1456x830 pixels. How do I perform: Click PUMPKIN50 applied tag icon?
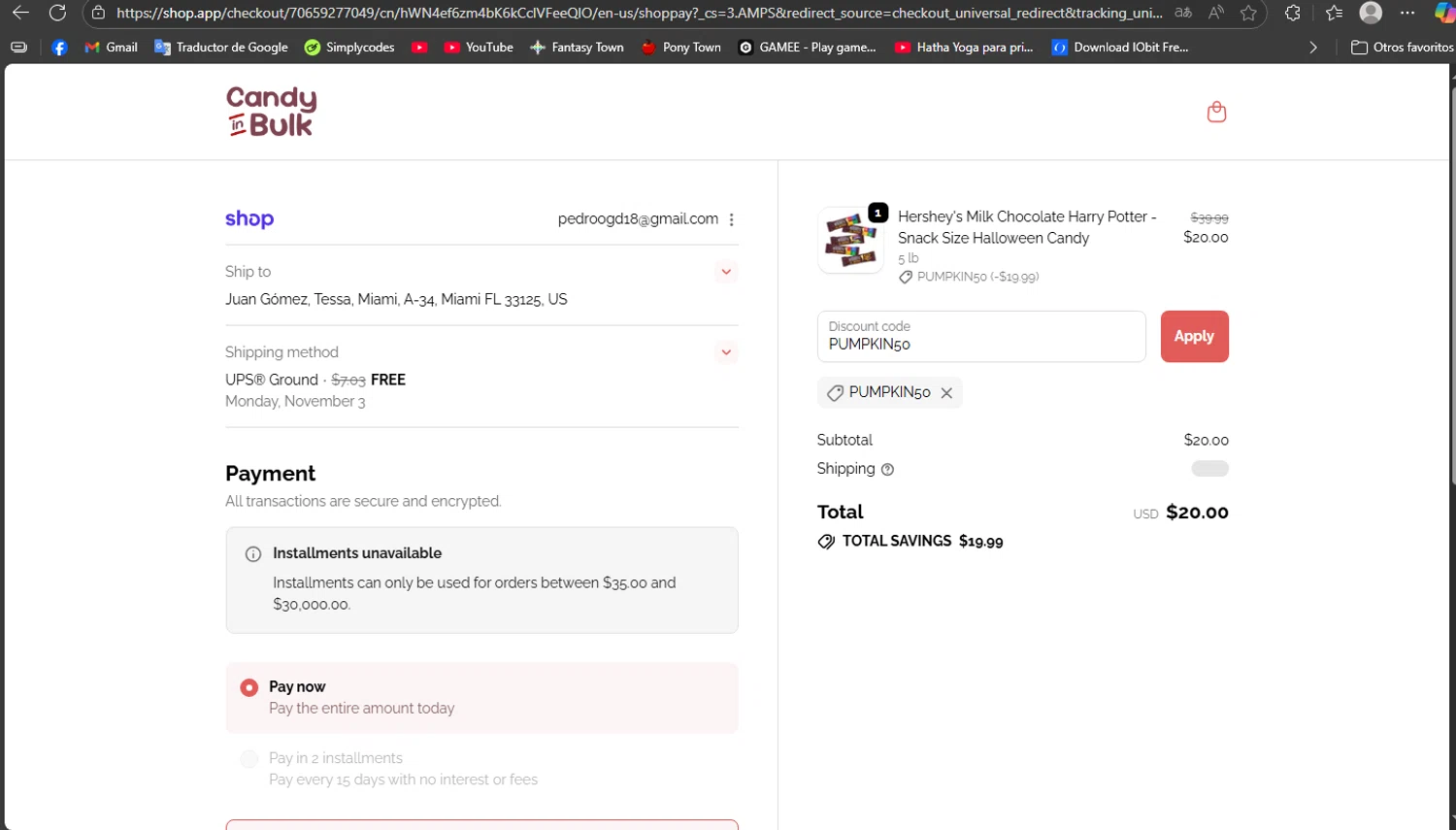click(835, 393)
